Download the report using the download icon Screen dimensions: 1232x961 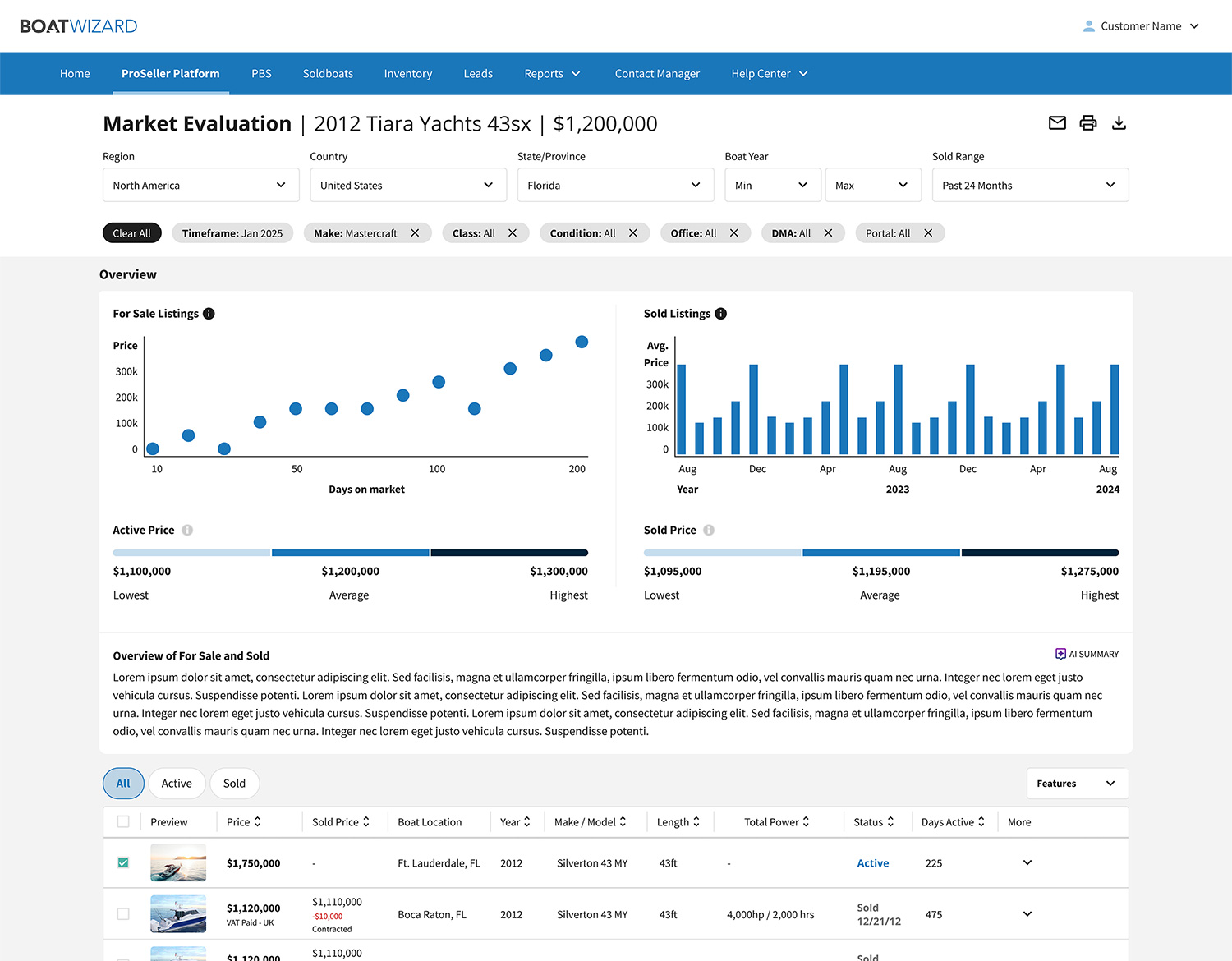tap(1119, 122)
